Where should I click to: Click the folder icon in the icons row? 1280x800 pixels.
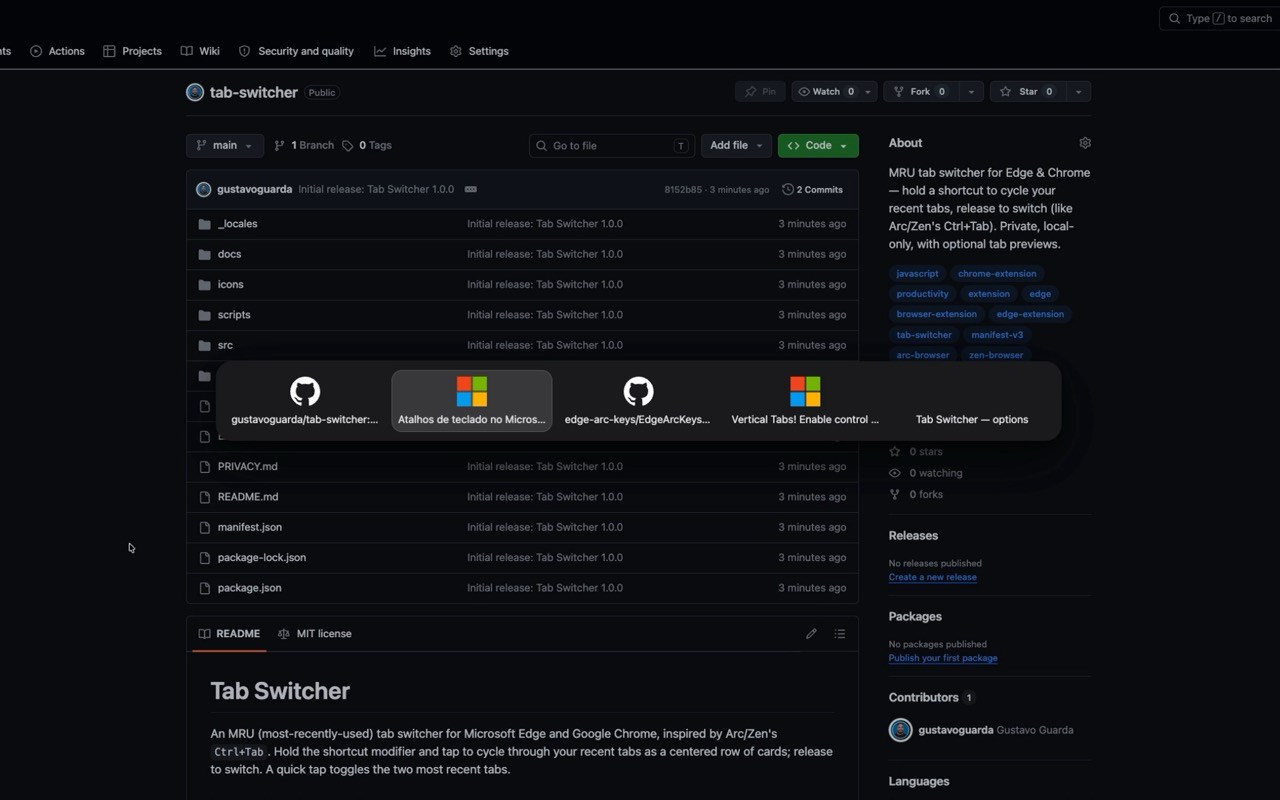[205, 284]
